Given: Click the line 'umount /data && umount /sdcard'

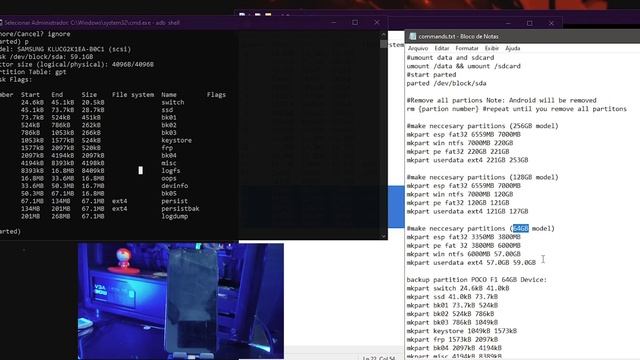Looking at the screenshot, I should 463,66.
